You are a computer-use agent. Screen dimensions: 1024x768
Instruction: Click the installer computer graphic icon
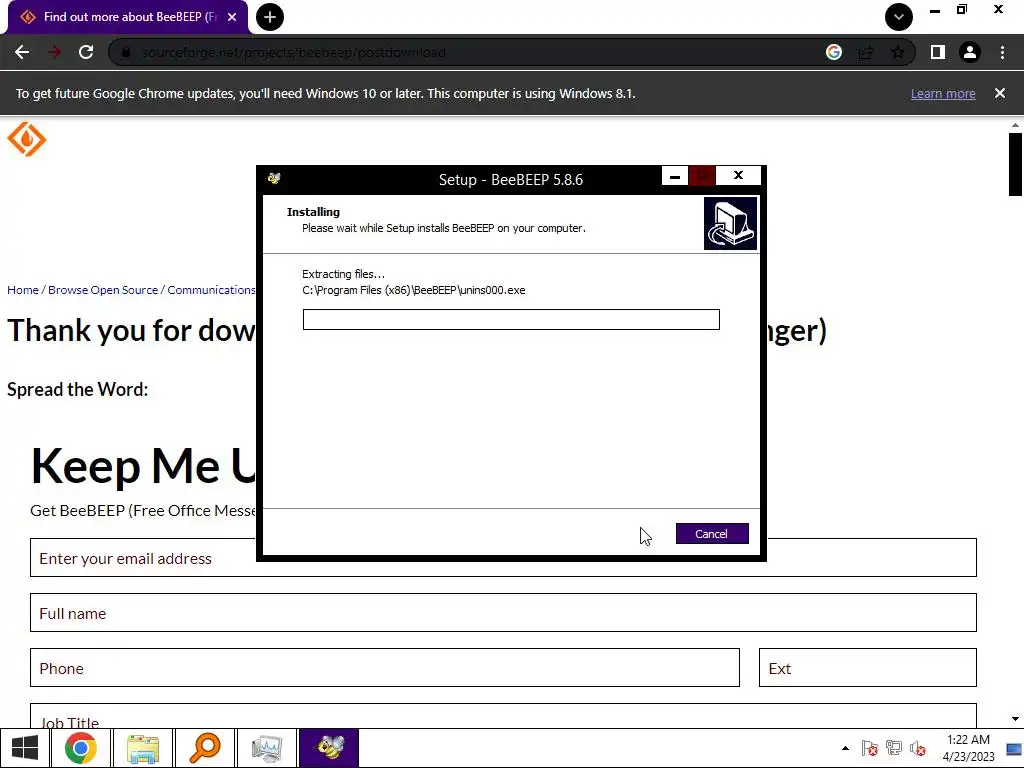coord(730,224)
